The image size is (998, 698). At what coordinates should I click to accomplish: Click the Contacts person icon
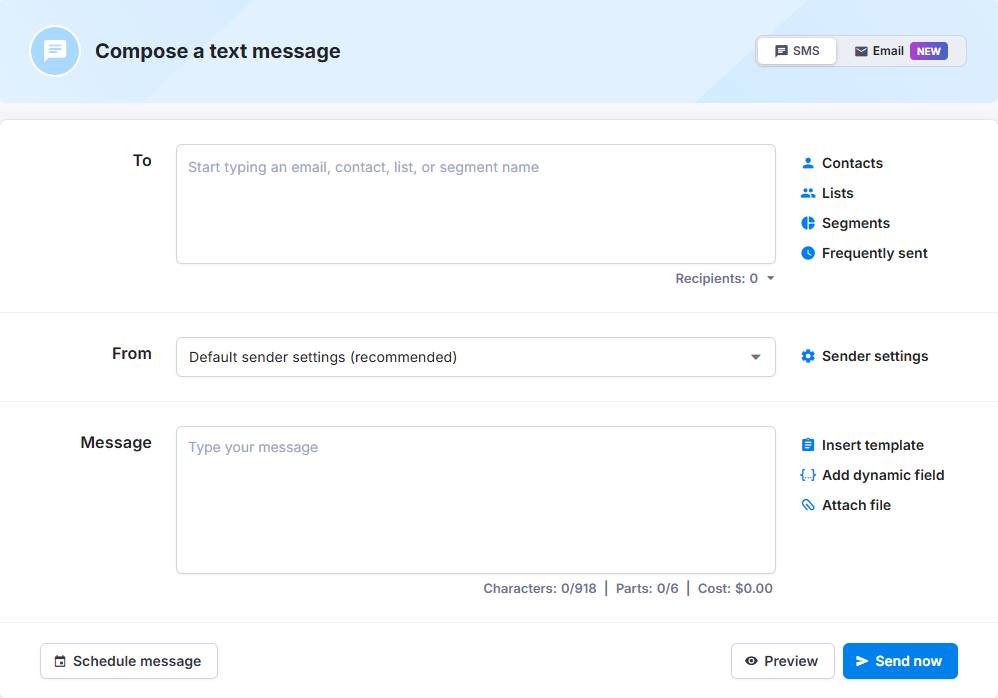pyautogui.click(x=808, y=163)
